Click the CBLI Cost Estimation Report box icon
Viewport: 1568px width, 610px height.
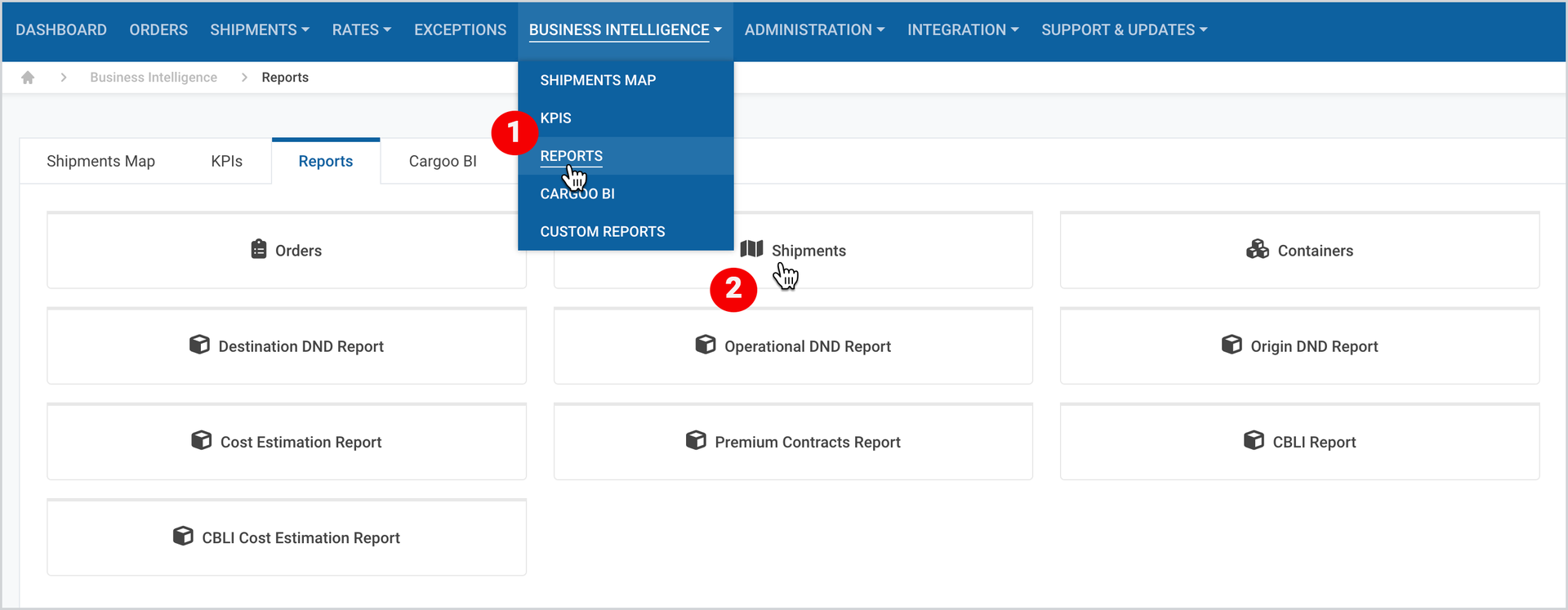183,536
